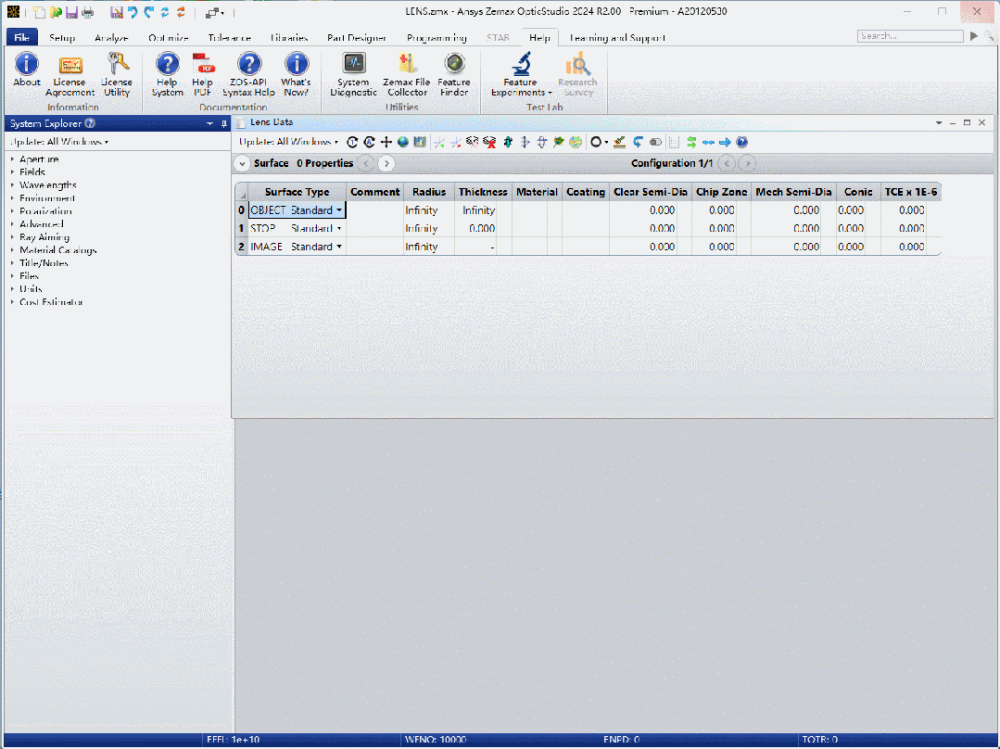1000x749 pixels.
Task: Click the Radius column header
Action: coord(429,192)
